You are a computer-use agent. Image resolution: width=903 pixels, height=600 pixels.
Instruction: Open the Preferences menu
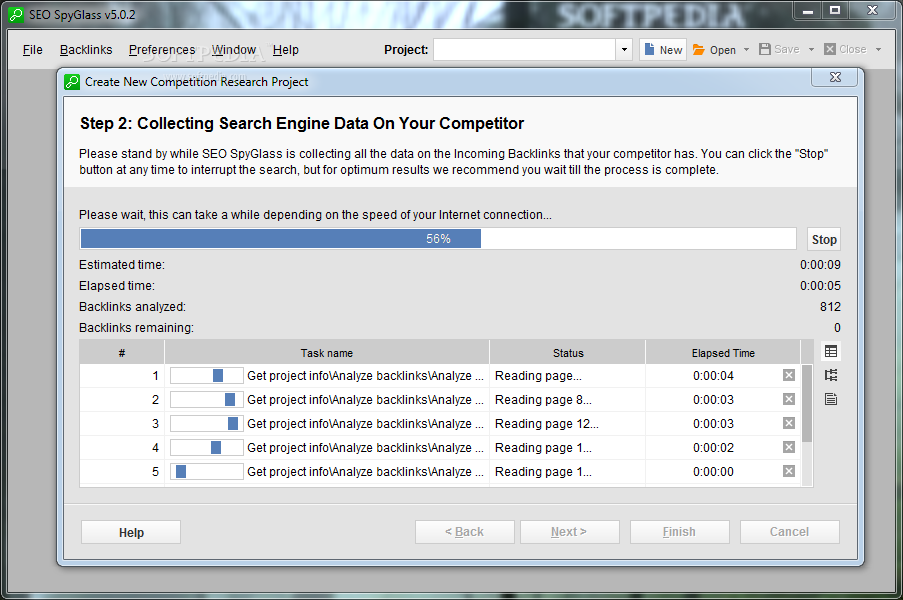(x=162, y=50)
